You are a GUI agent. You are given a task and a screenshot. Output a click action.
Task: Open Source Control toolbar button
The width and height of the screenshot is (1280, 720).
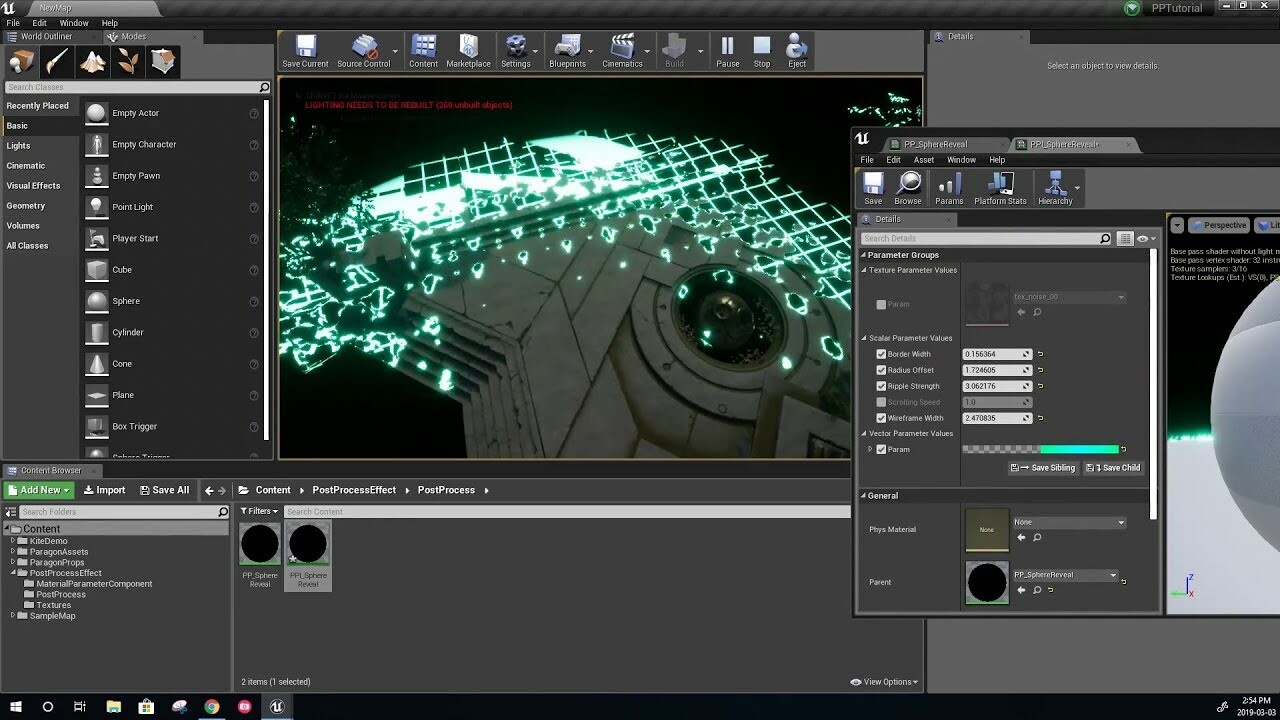click(x=363, y=51)
